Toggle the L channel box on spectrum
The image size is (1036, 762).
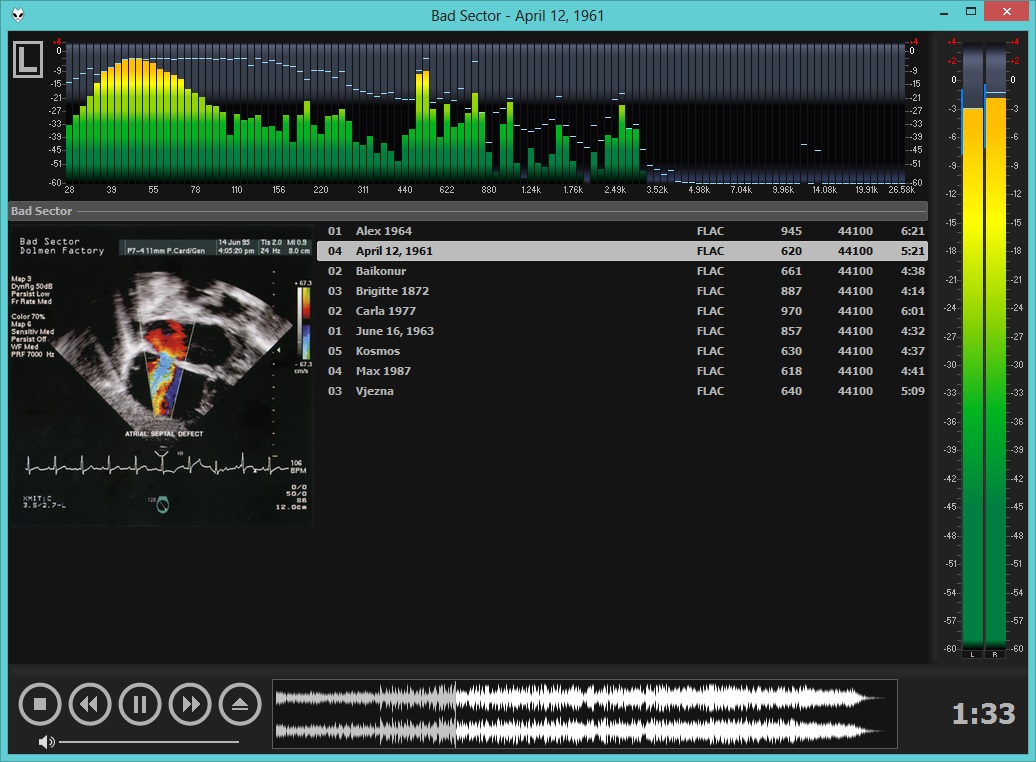[x=29, y=59]
